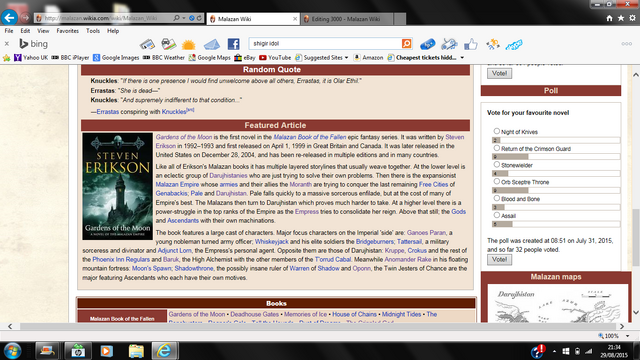This screenshot has height=360, width=640.
Task: Close the Malazan Wiki tab
Action: tap(295, 19)
